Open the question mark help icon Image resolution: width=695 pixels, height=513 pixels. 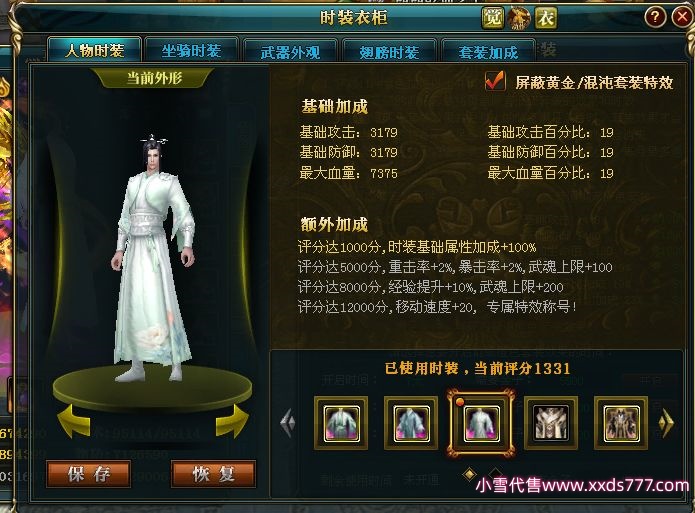(655, 18)
